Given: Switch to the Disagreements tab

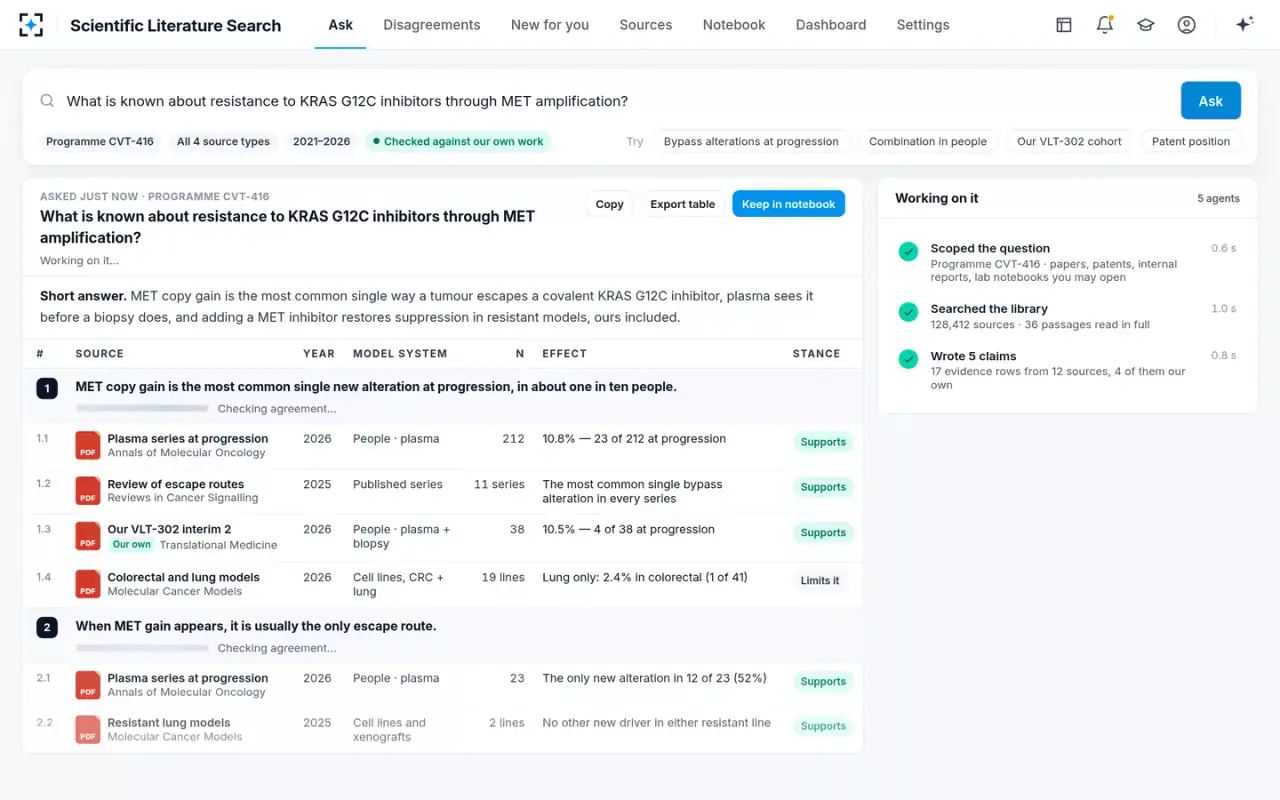Looking at the screenshot, I should (x=432, y=25).
